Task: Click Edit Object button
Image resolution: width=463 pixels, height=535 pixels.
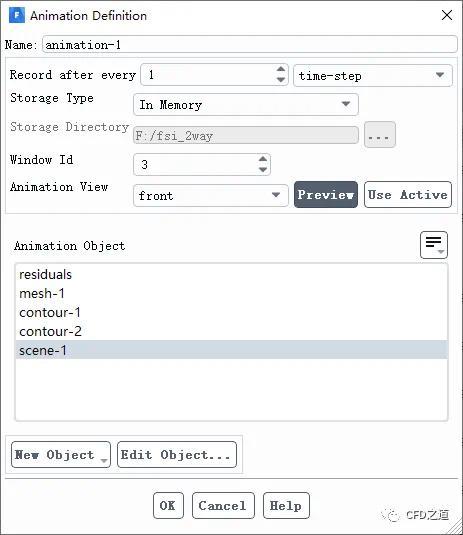Action: pyautogui.click(x=177, y=454)
